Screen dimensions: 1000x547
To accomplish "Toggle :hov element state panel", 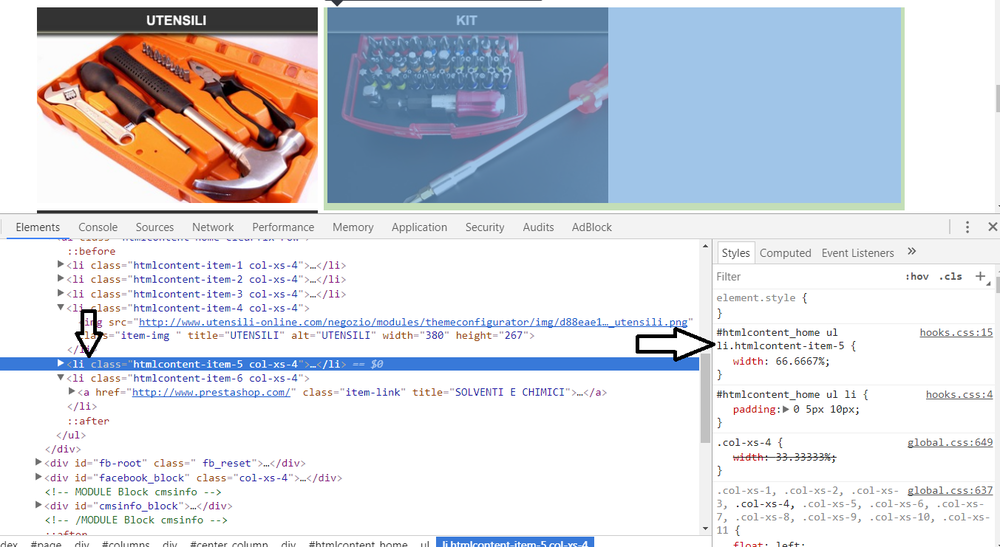I will point(916,277).
